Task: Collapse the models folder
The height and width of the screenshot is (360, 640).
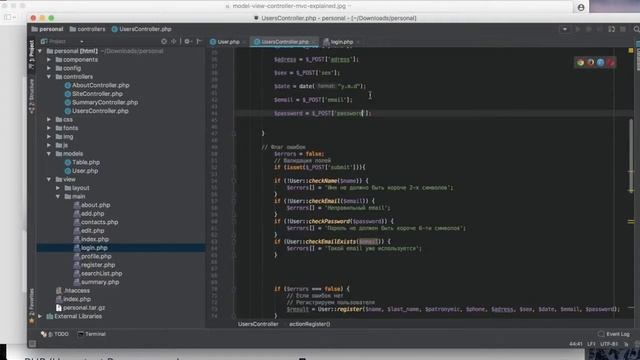Action: point(49,154)
